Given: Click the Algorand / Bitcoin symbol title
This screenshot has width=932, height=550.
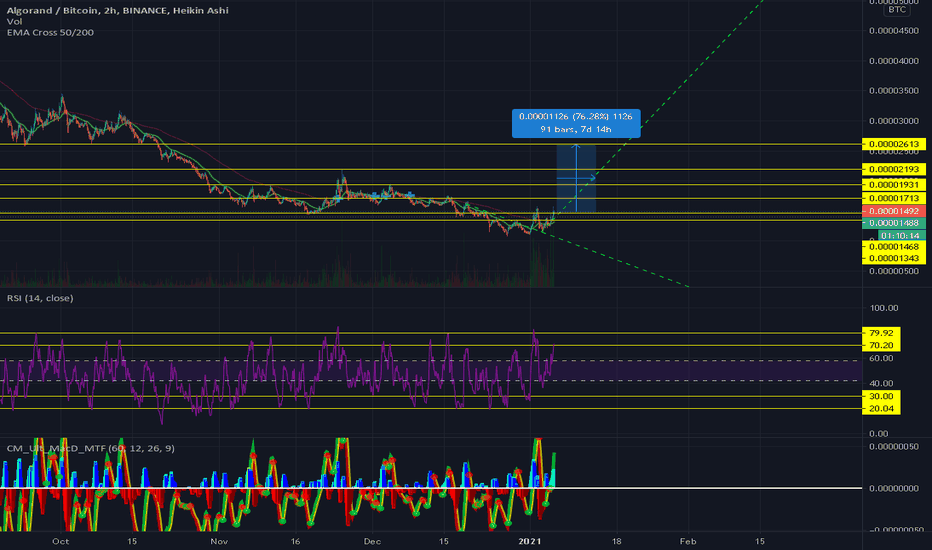Looking at the screenshot, I should [117, 10].
